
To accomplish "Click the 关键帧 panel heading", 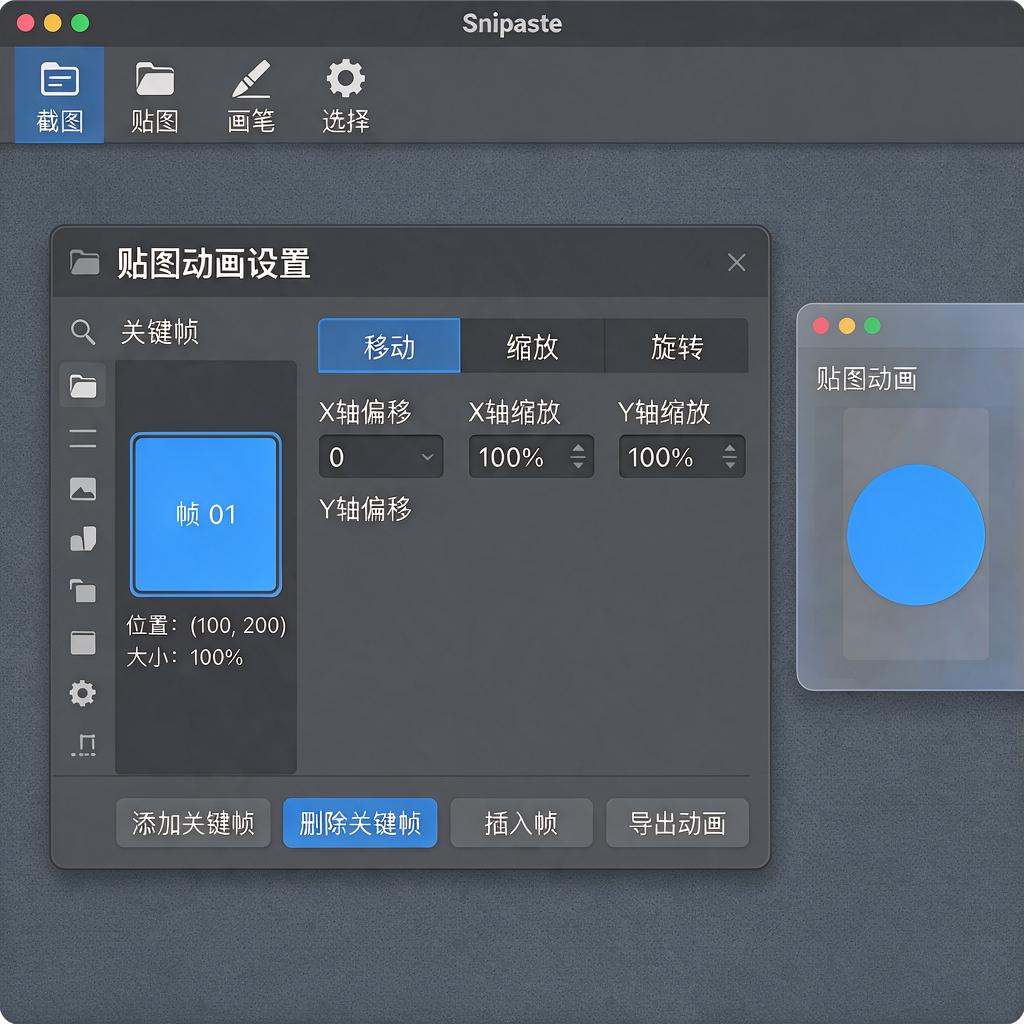I will (x=160, y=332).
